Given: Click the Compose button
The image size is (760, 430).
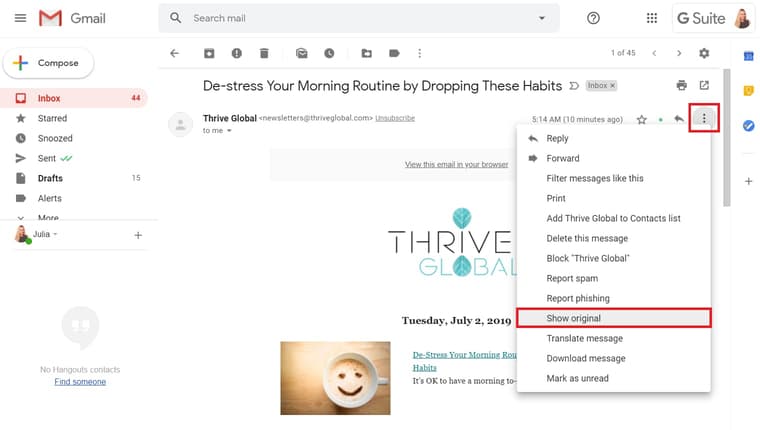Looking at the screenshot, I should click(48, 63).
